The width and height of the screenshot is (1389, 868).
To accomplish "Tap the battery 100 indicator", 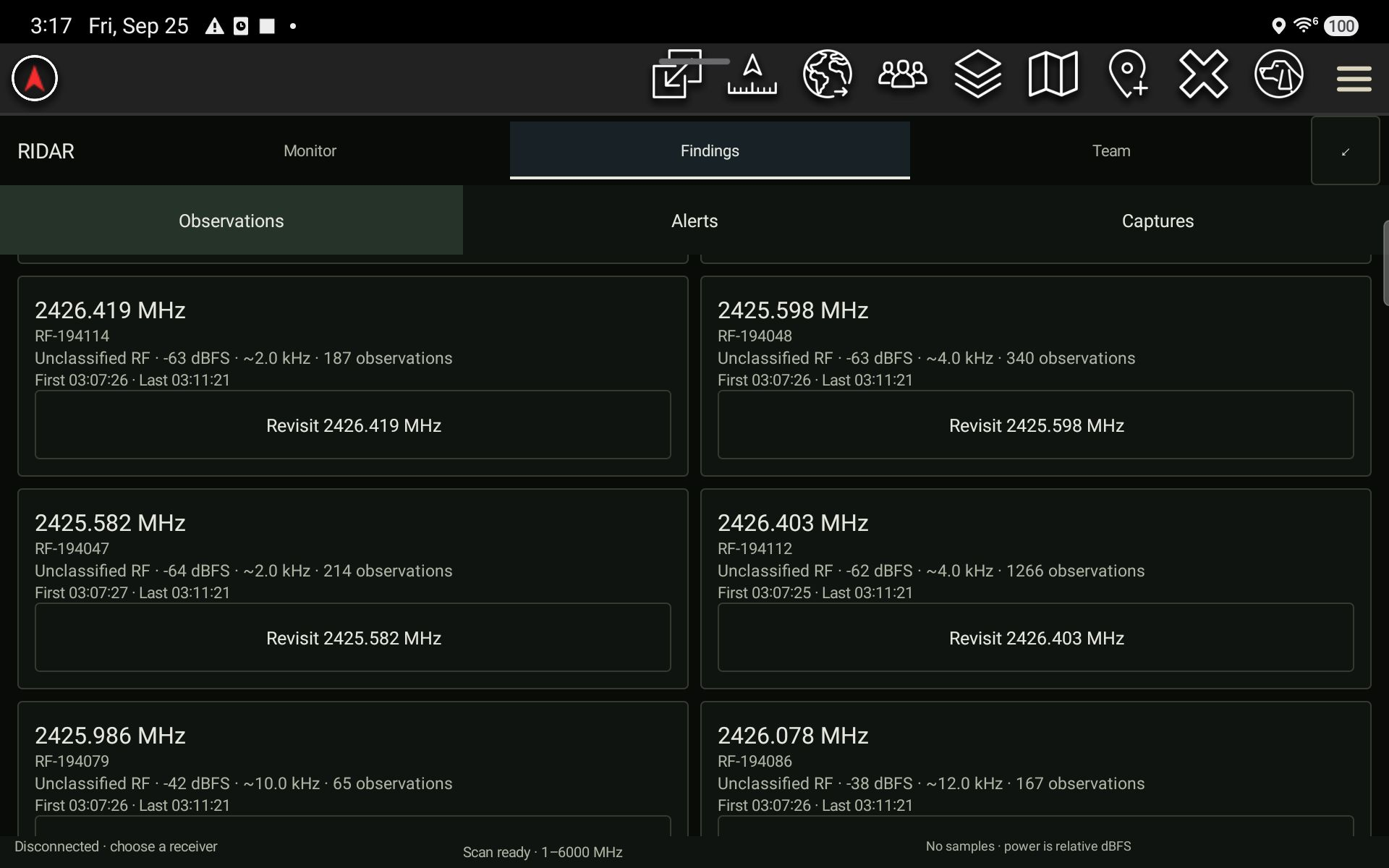I will pyautogui.click(x=1341, y=26).
